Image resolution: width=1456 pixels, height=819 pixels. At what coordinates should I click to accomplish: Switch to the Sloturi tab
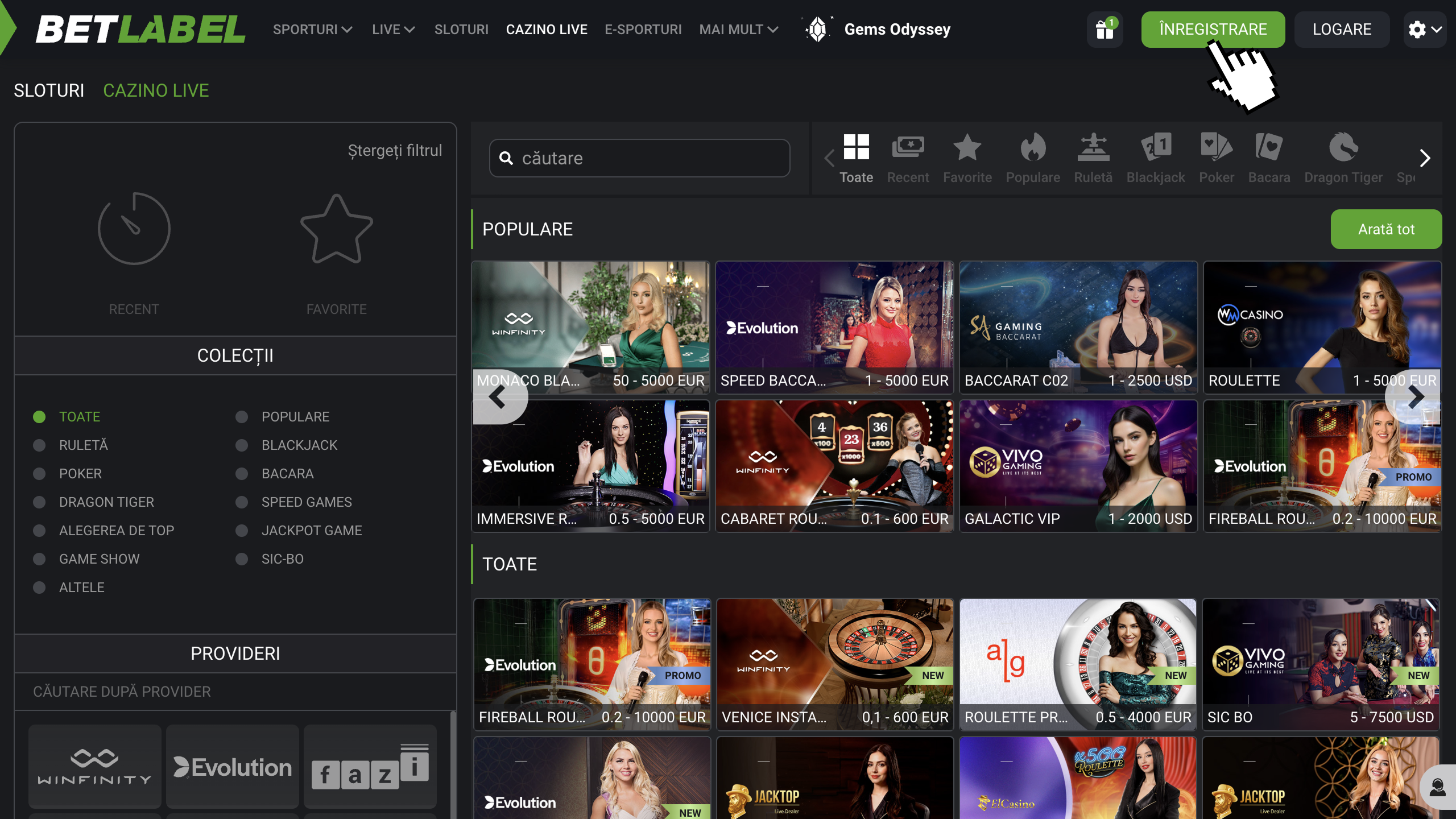tap(49, 90)
